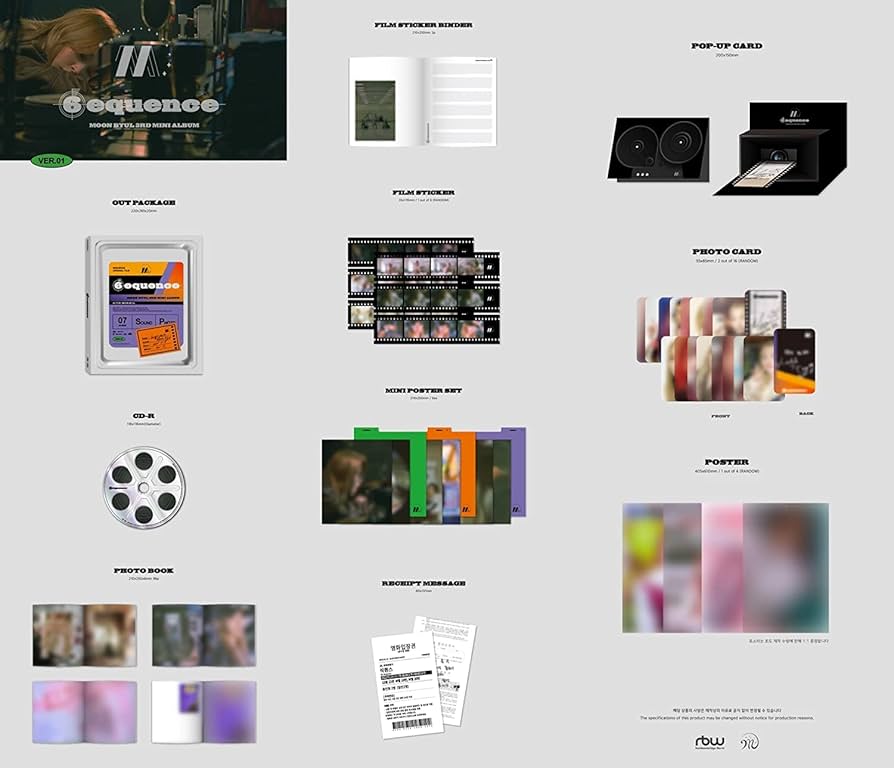Select the frontmost mini poster photo
The height and width of the screenshot is (768, 894).
point(359,482)
